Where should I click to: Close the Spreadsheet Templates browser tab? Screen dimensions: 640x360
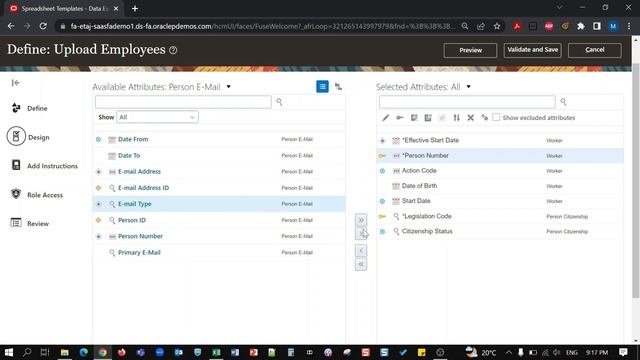[x=116, y=8]
